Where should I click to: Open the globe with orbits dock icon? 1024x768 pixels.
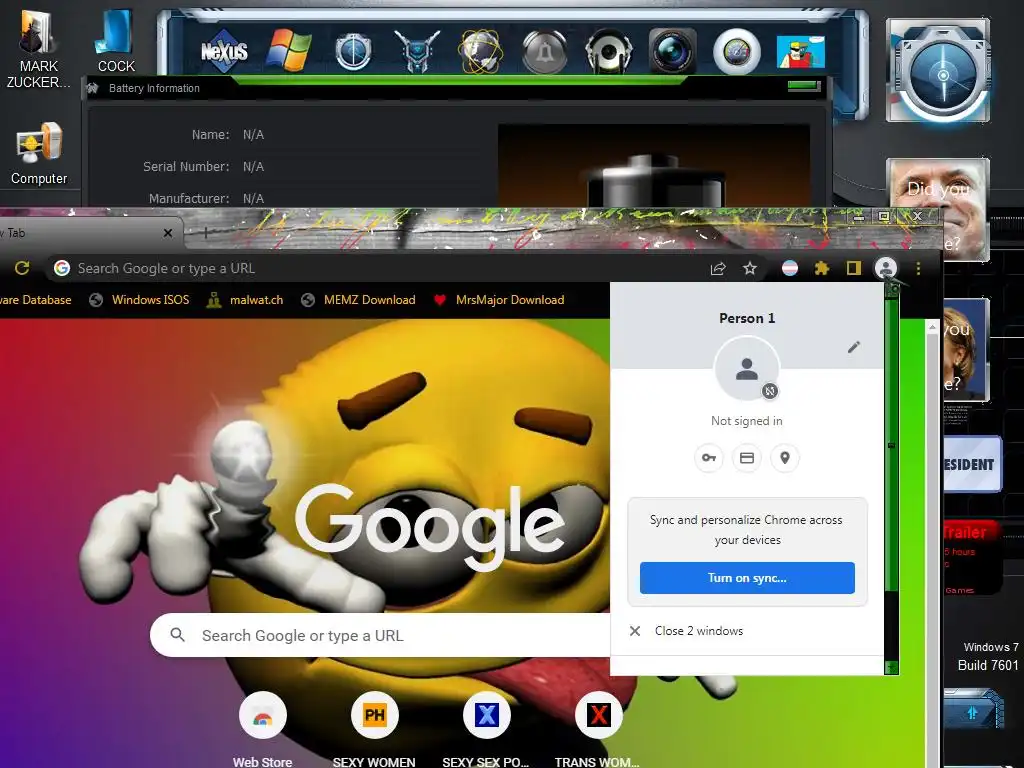click(x=481, y=51)
